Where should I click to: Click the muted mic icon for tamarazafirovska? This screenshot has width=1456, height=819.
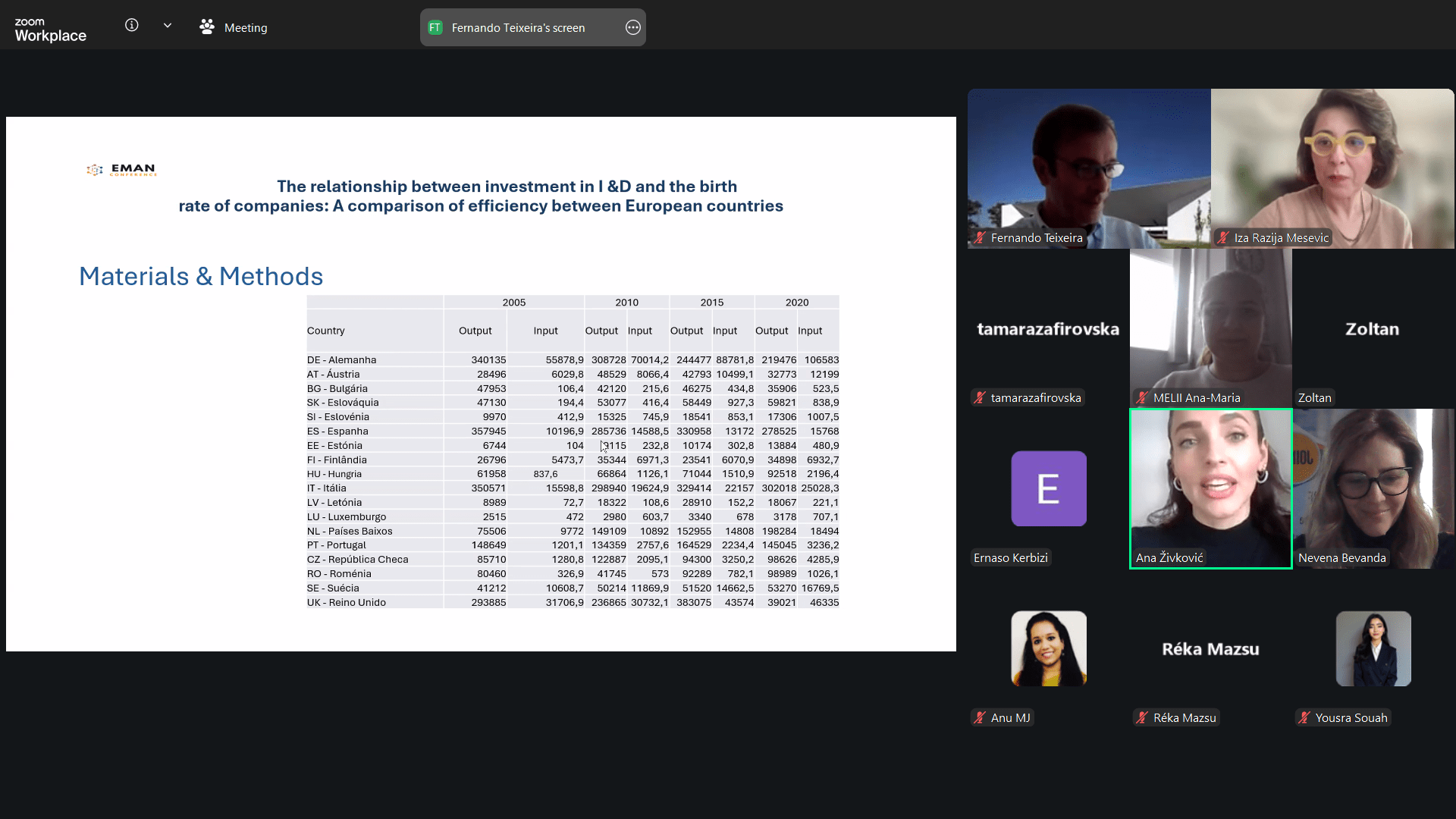[981, 398]
